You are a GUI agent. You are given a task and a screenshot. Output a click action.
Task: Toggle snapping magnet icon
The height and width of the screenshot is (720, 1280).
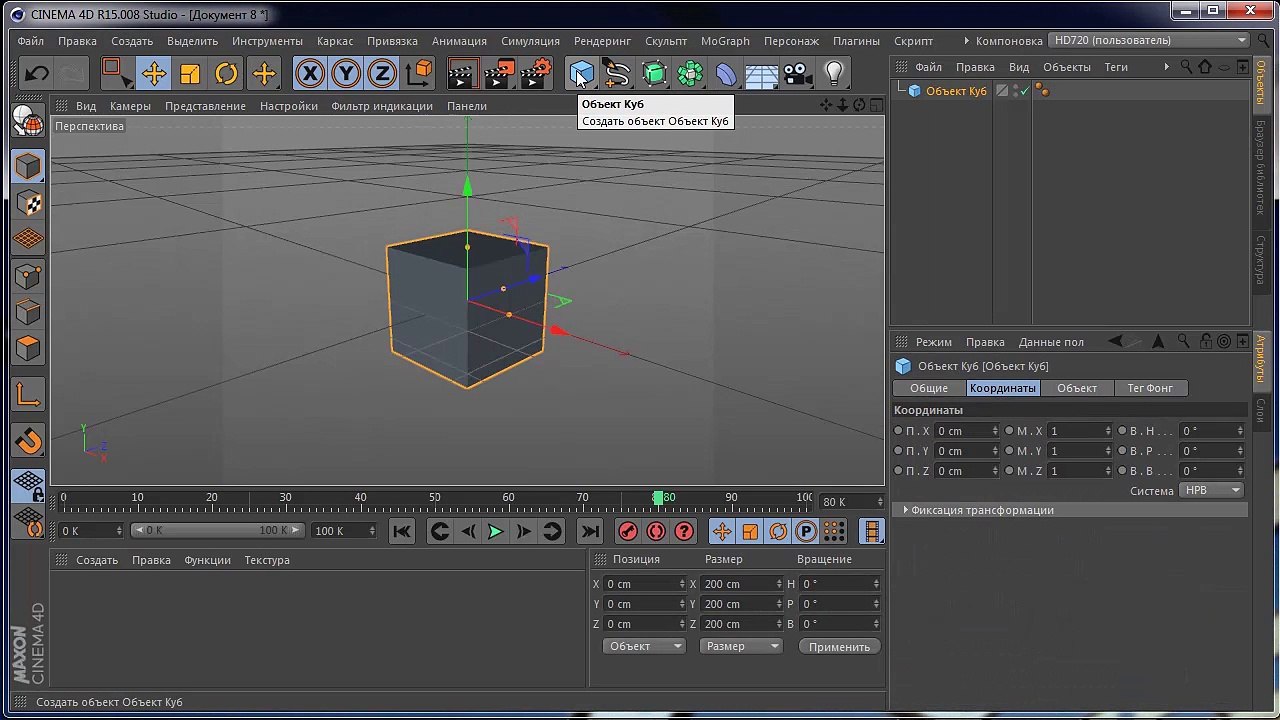tap(28, 441)
